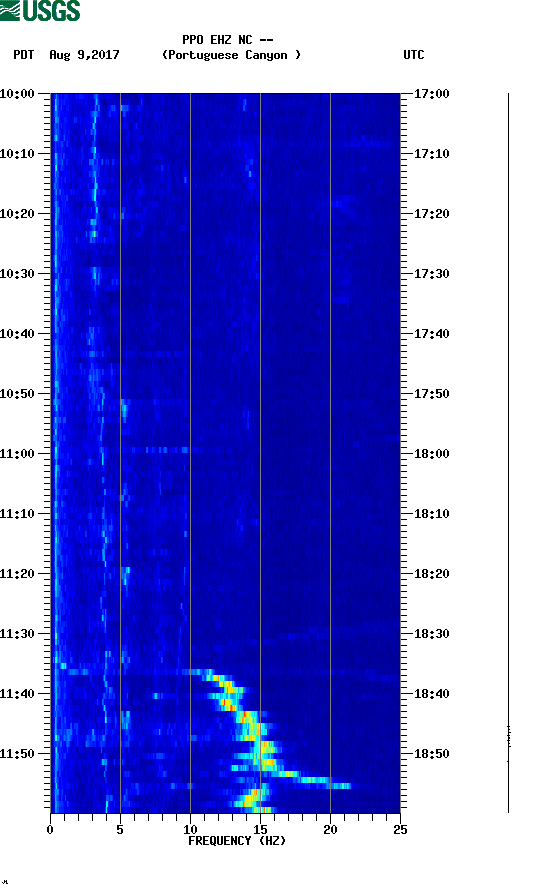Click the 'UTC' timezone label
Image resolution: width=552 pixels, height=893 pixels.
(x=414, y=55)
